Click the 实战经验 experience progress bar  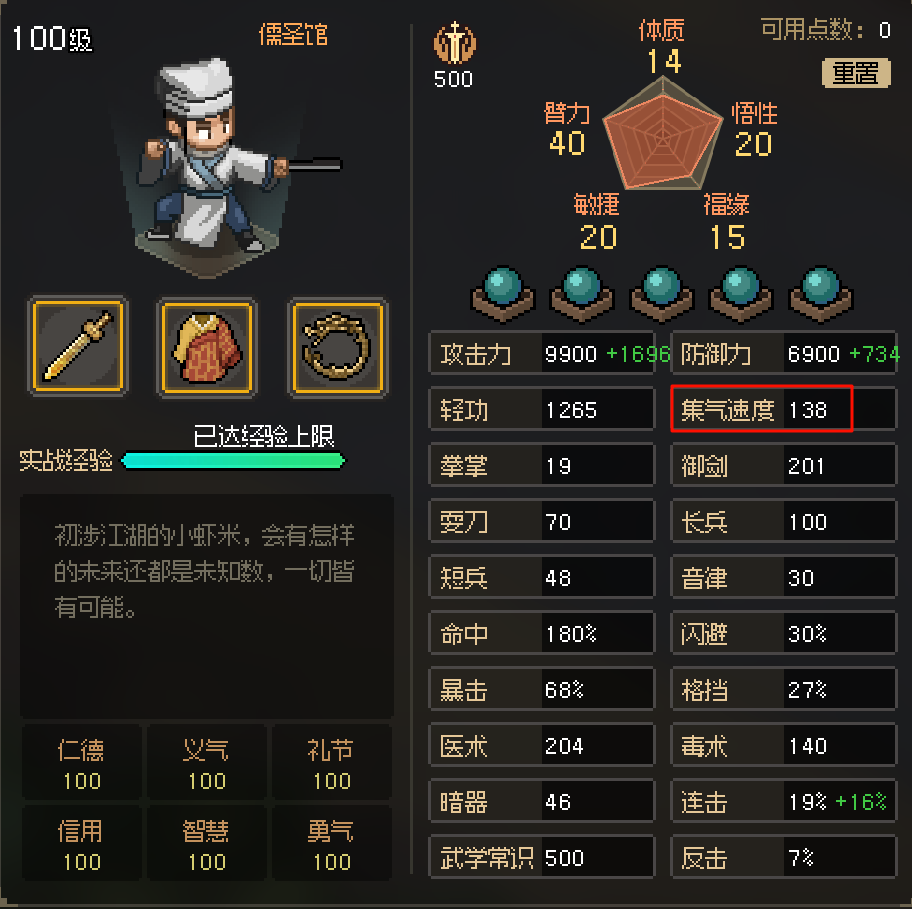pos(233,461)
